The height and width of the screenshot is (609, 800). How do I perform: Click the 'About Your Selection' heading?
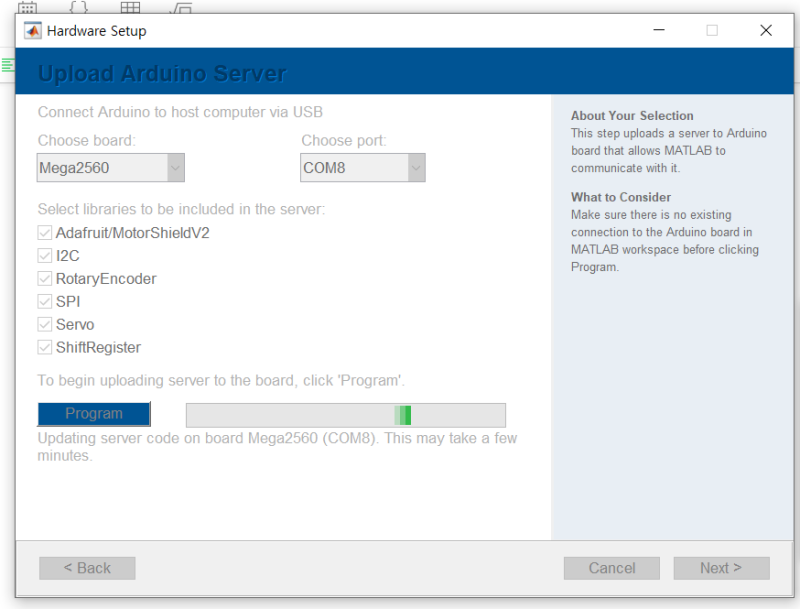(x=632, y=116)
